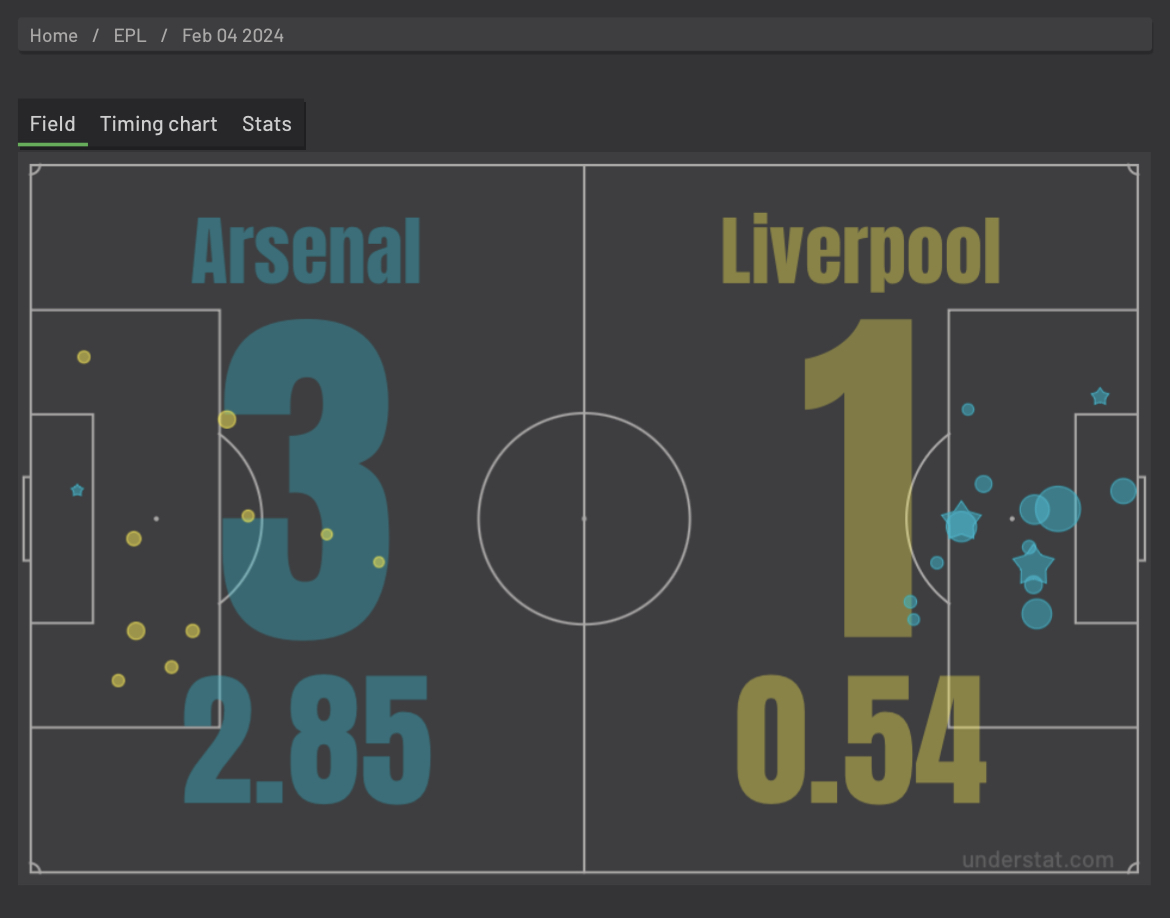Click the own-goal star in left six-yard box
This screenshot has width=1170, height=918.
[77, 490]
